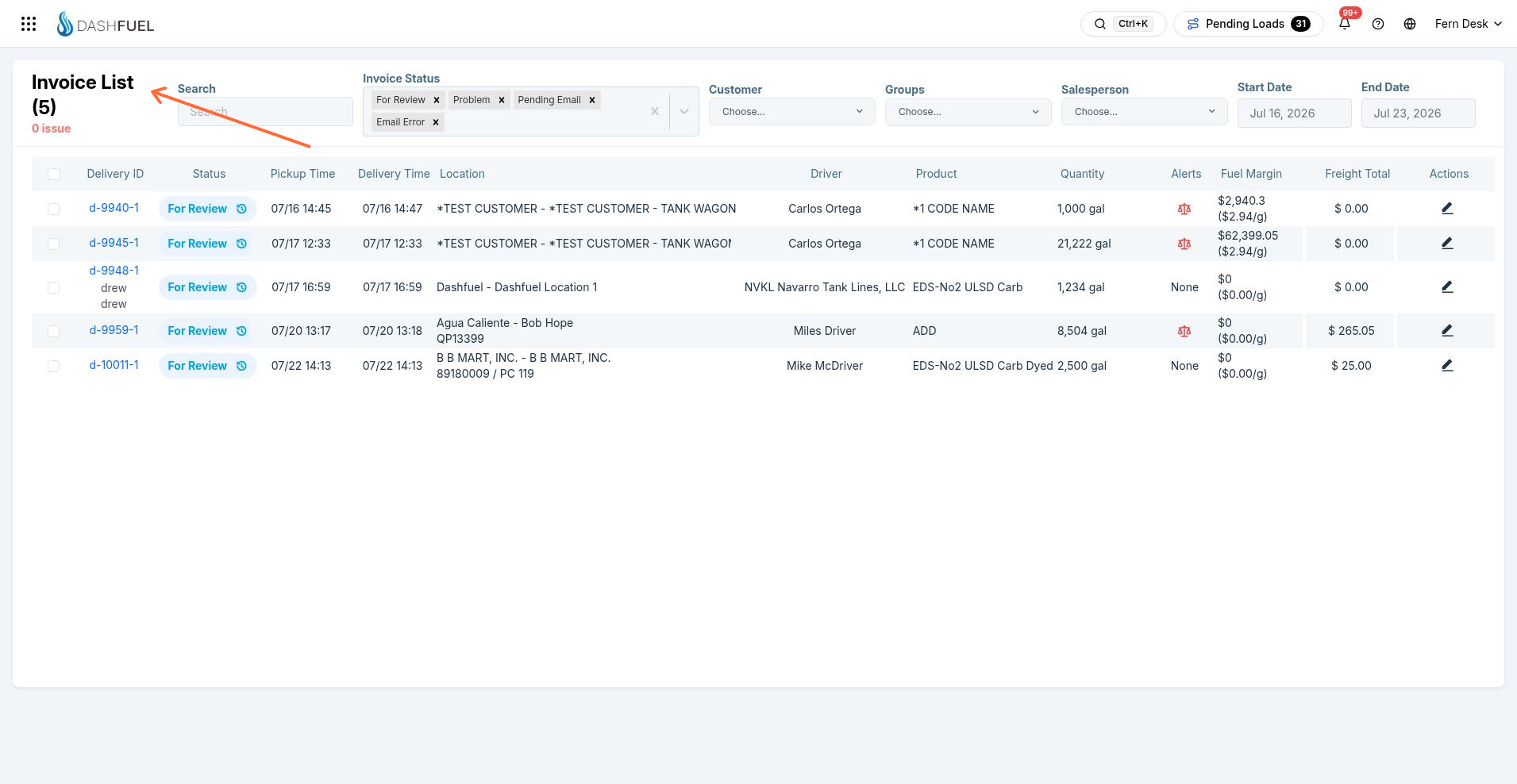Click For Review history icon for d-9940-1
This screenshot has width=1517, height=784.
pyautogui.click(x=241, y=209)
